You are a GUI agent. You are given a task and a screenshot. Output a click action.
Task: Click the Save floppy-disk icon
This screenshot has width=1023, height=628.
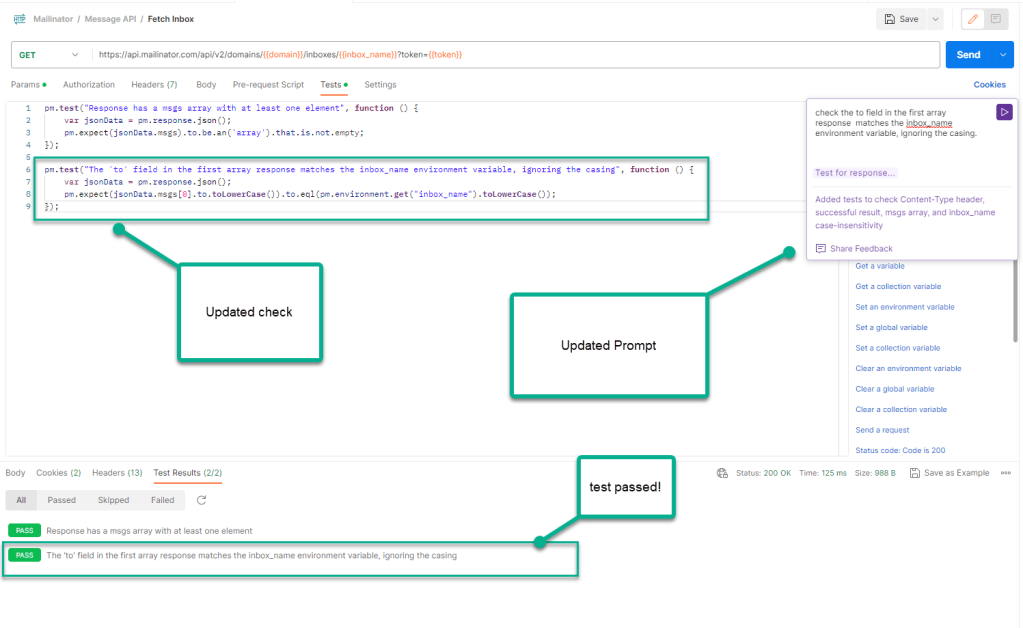(889, 19)
